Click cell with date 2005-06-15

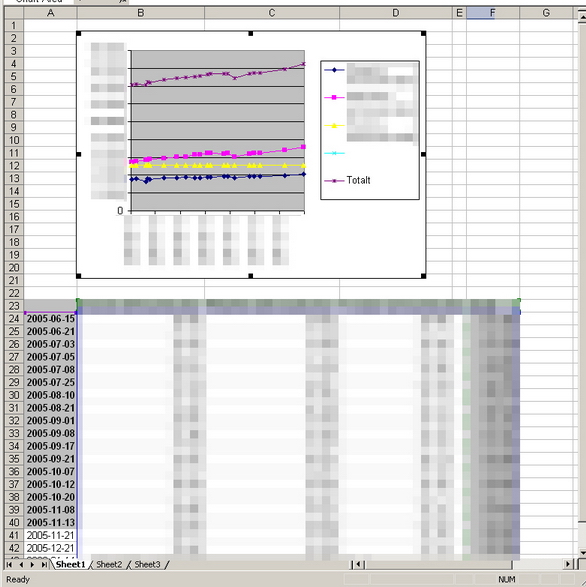point(50,319)
